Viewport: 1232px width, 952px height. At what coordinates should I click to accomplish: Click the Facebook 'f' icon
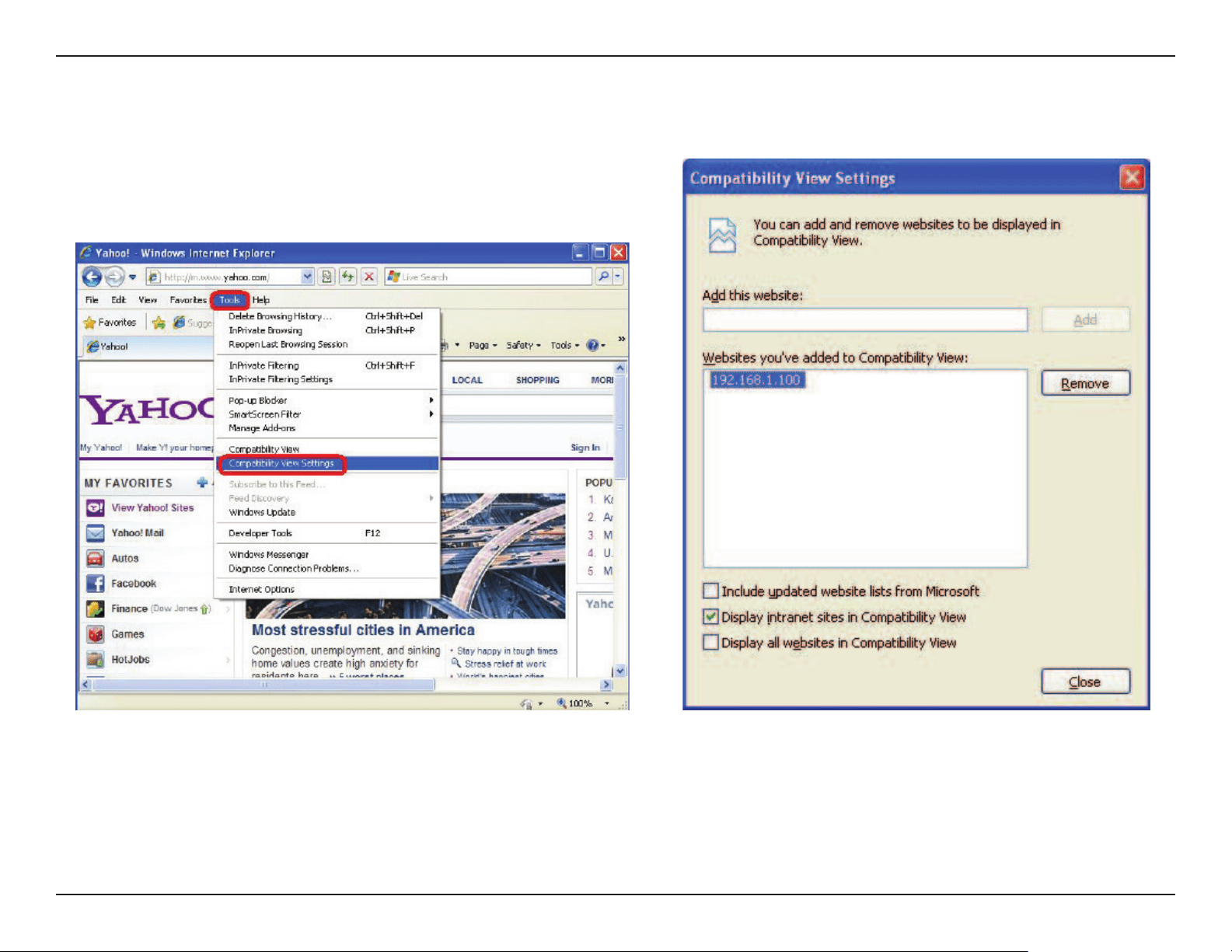(x=96, y=584)
